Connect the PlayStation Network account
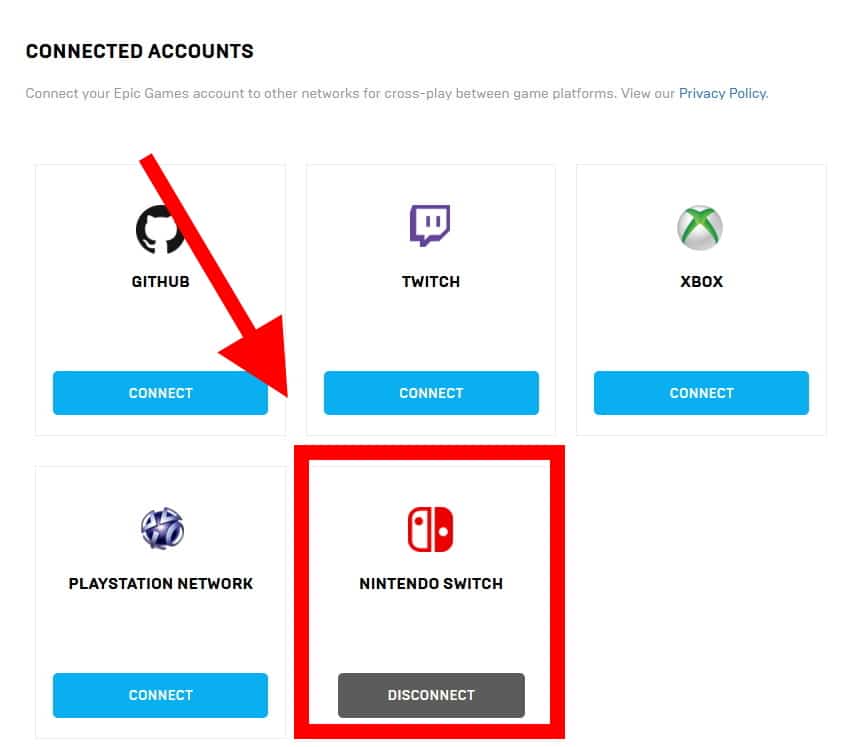Image resolution: width=862 pixels, height=747 pixels. click(x=160, y=695)
